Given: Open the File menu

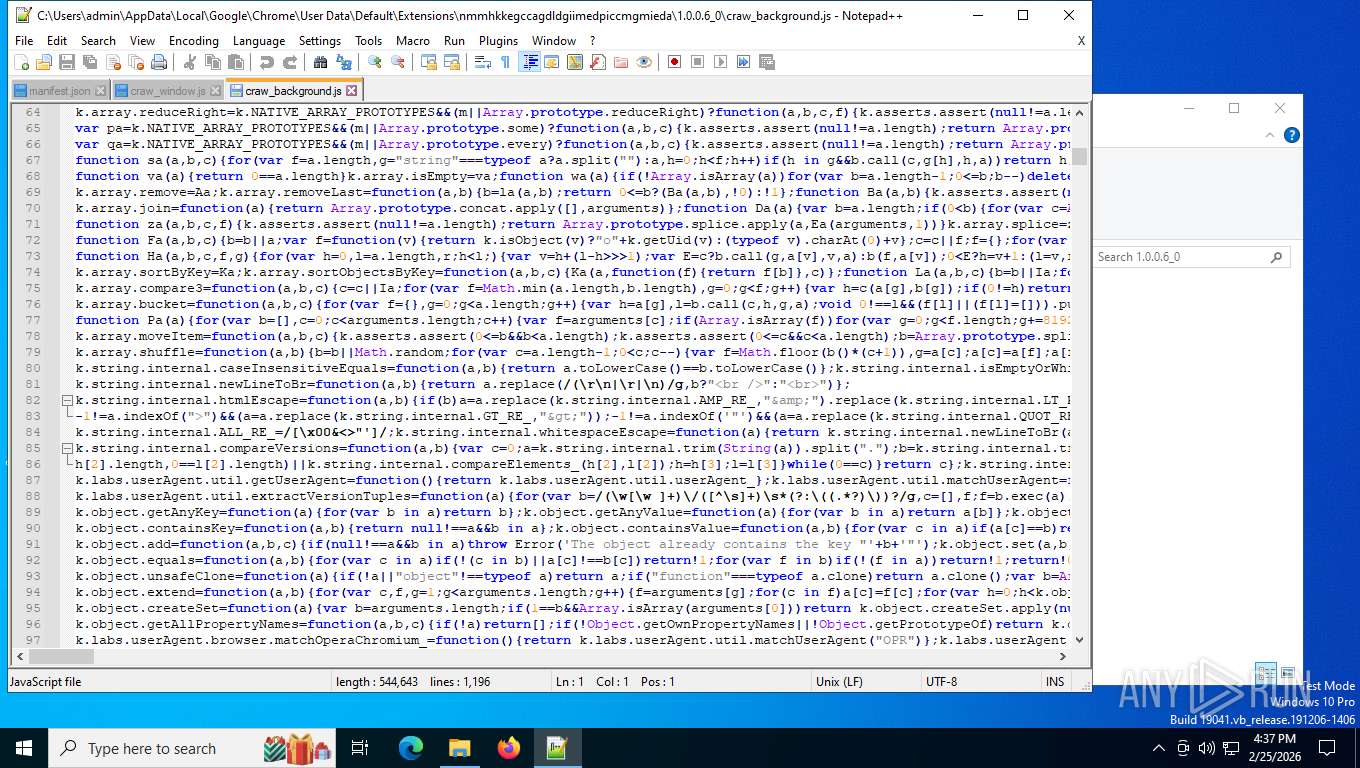Looking at the screenshot, I should [x=24, y=41].
